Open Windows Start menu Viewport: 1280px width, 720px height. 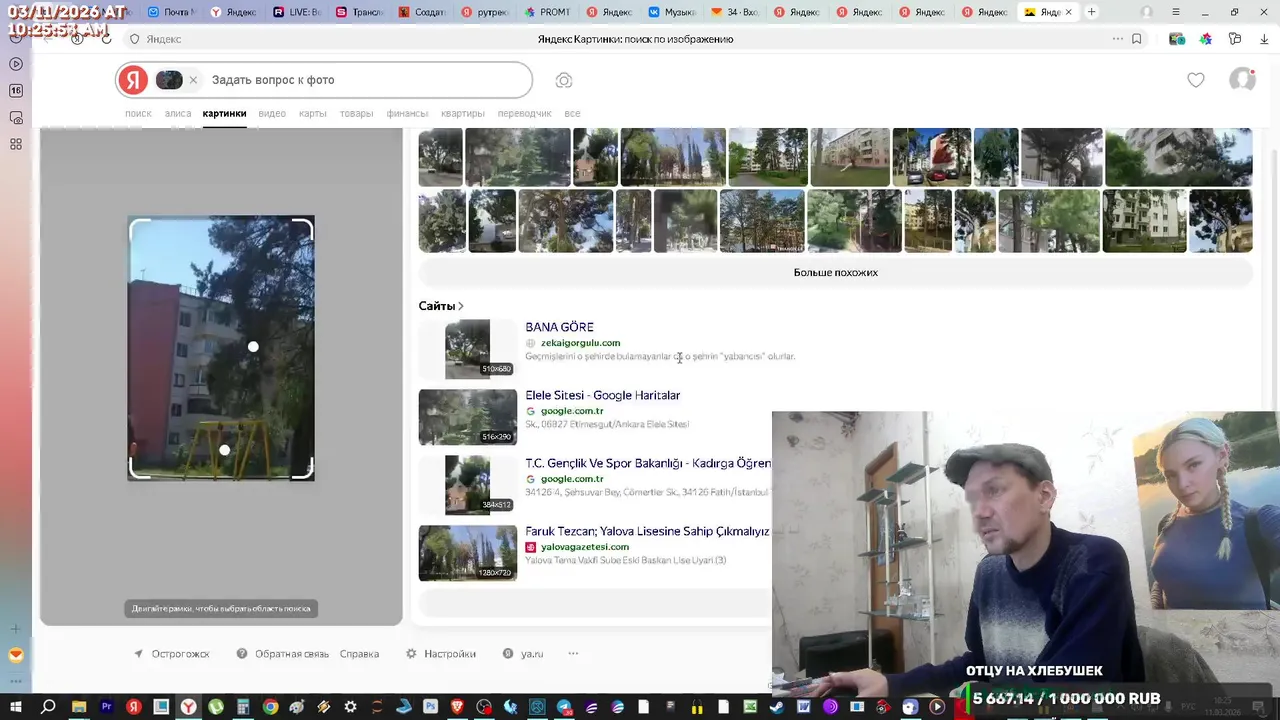(16, 707)
